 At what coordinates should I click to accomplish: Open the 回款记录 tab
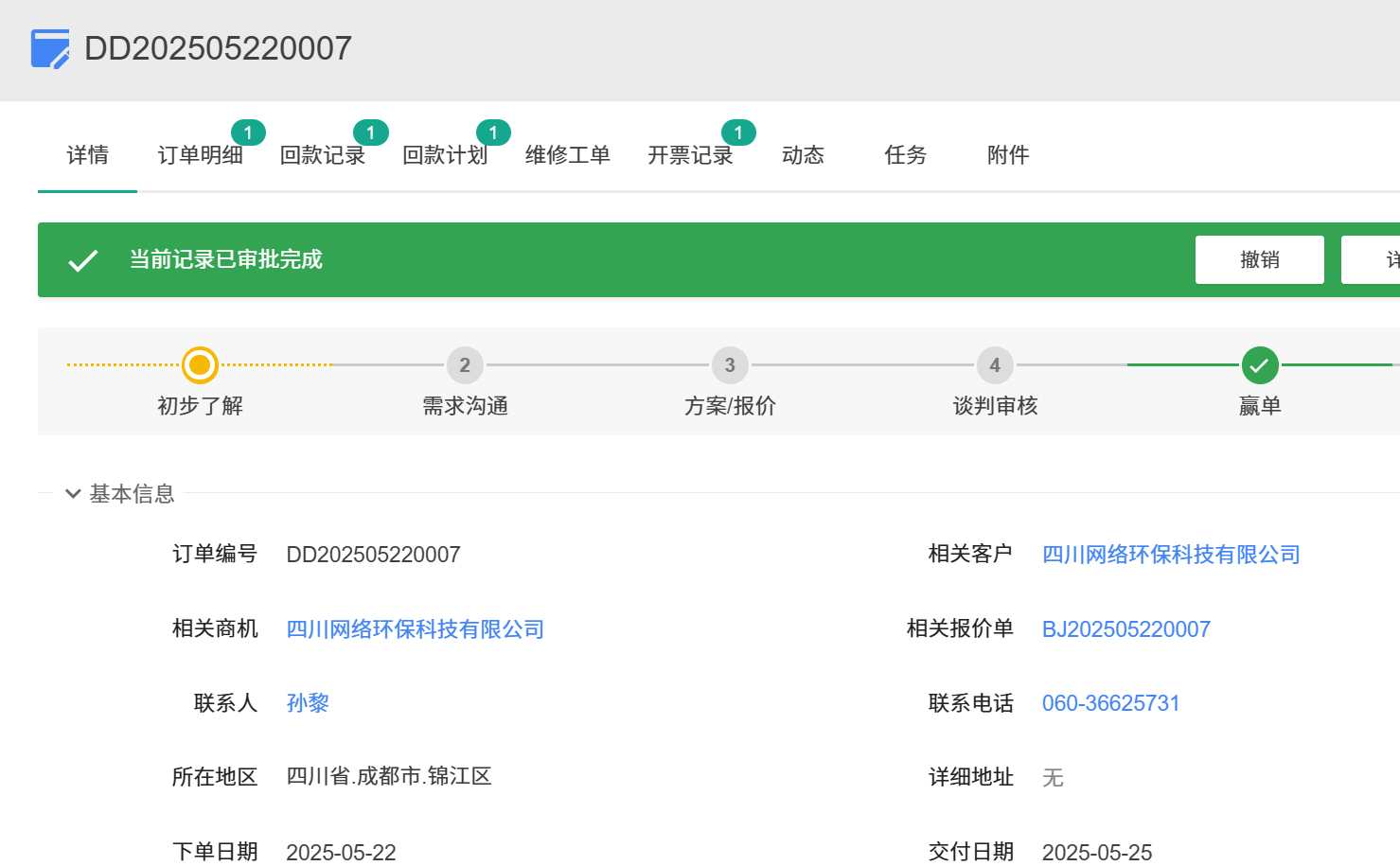click(323, 155)
